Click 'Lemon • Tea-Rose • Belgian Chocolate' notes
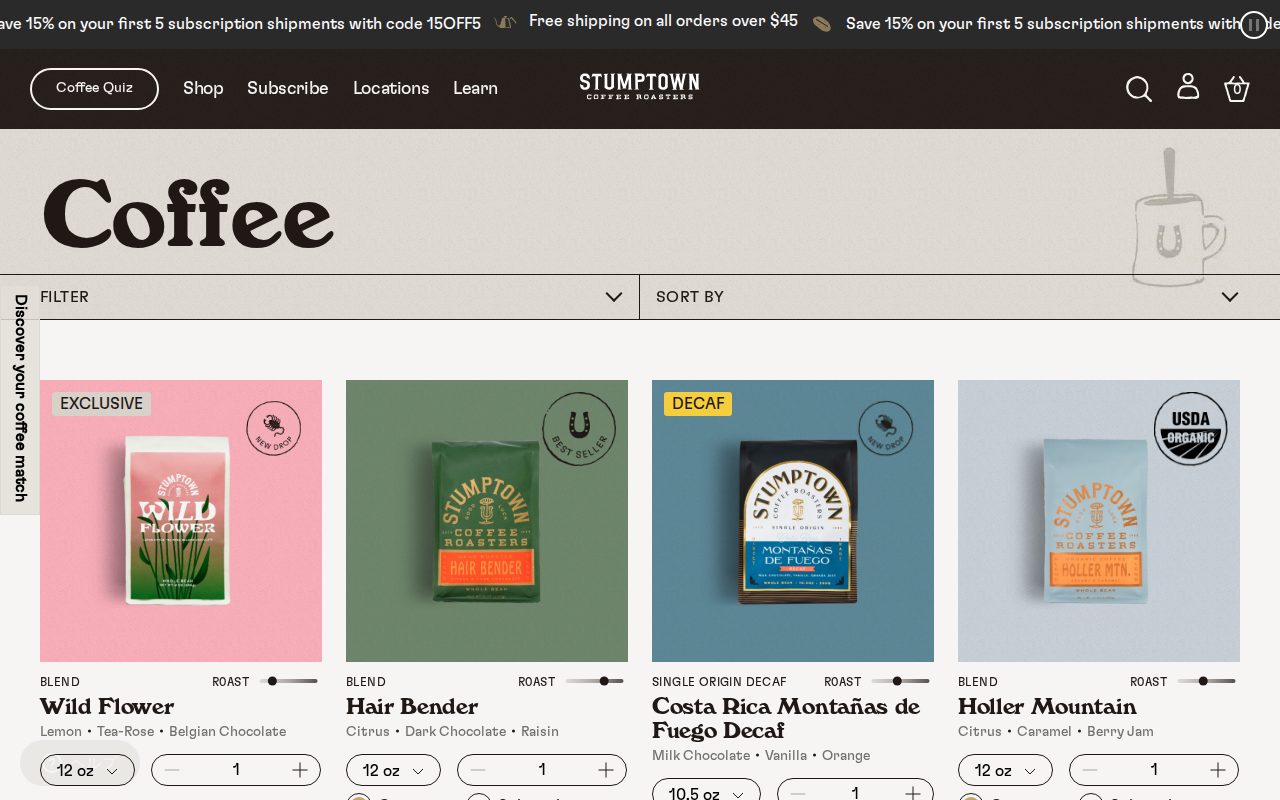 tap(163, 732)
